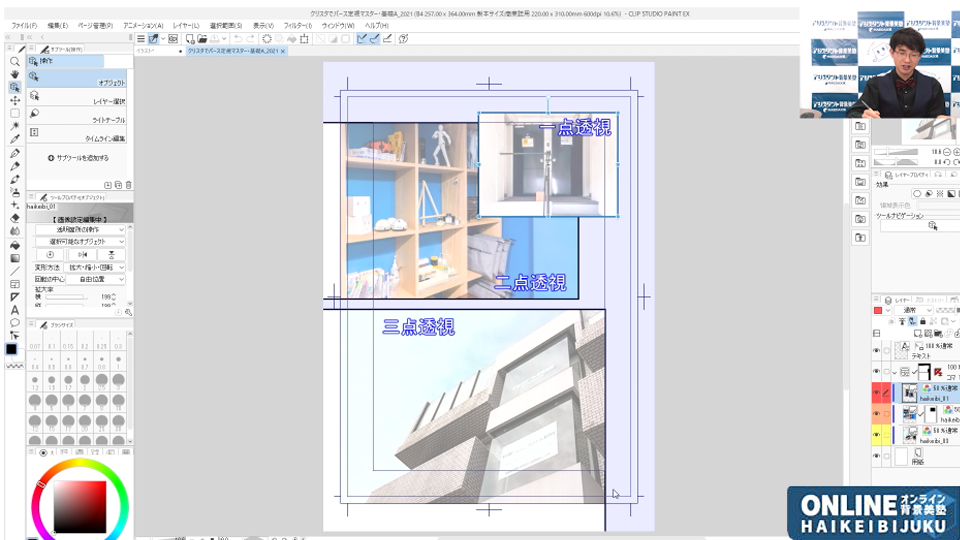960x540 pixels.
Task: Click サブツールを追加する button
Action: tap(78, 158)
